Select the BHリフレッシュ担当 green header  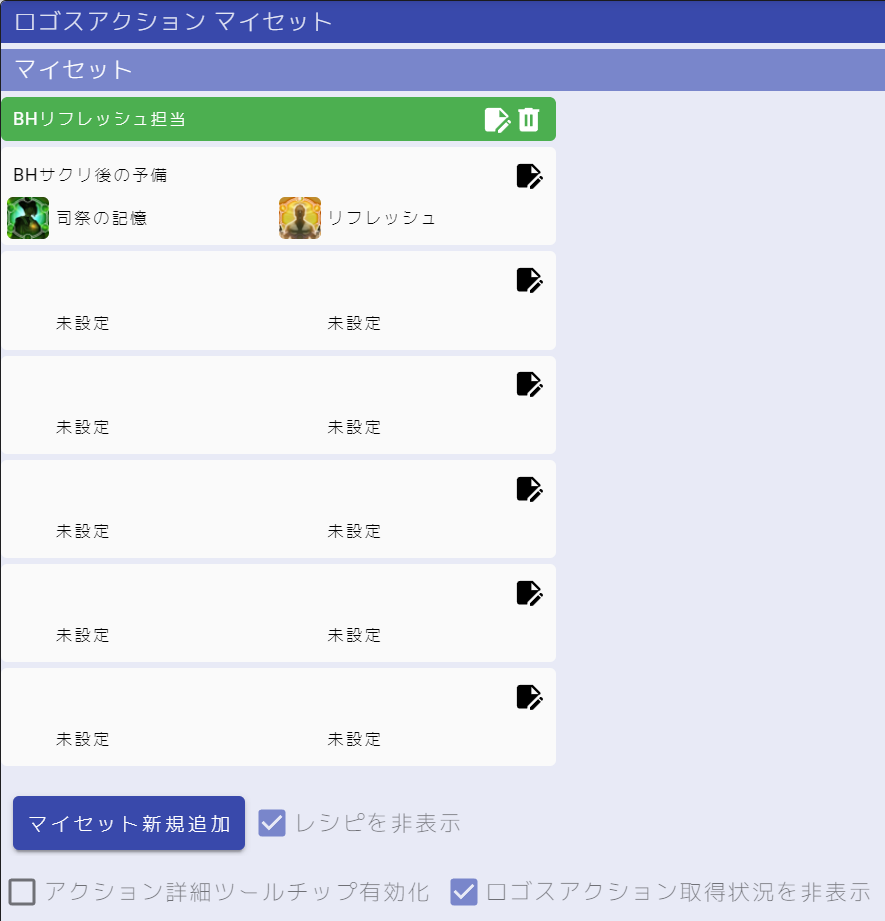(278, 119)
